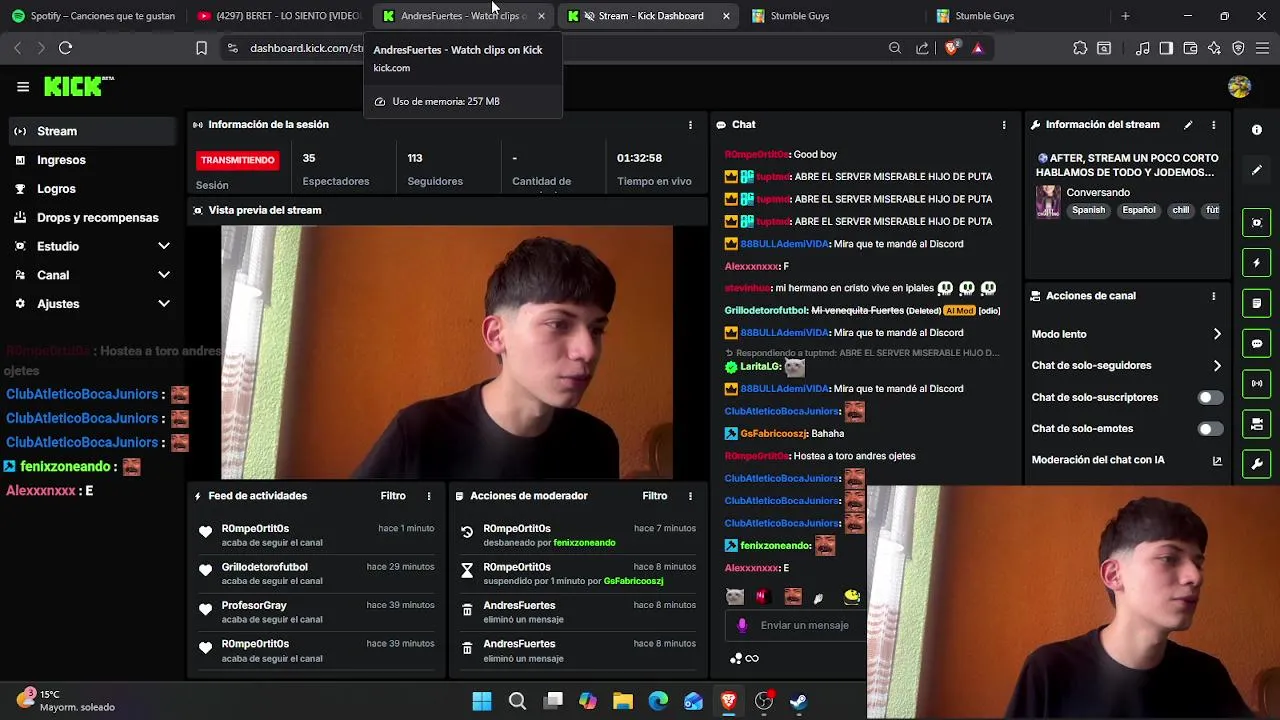
Task: Switch to Spotify browser tab
Action: (93, 16)
